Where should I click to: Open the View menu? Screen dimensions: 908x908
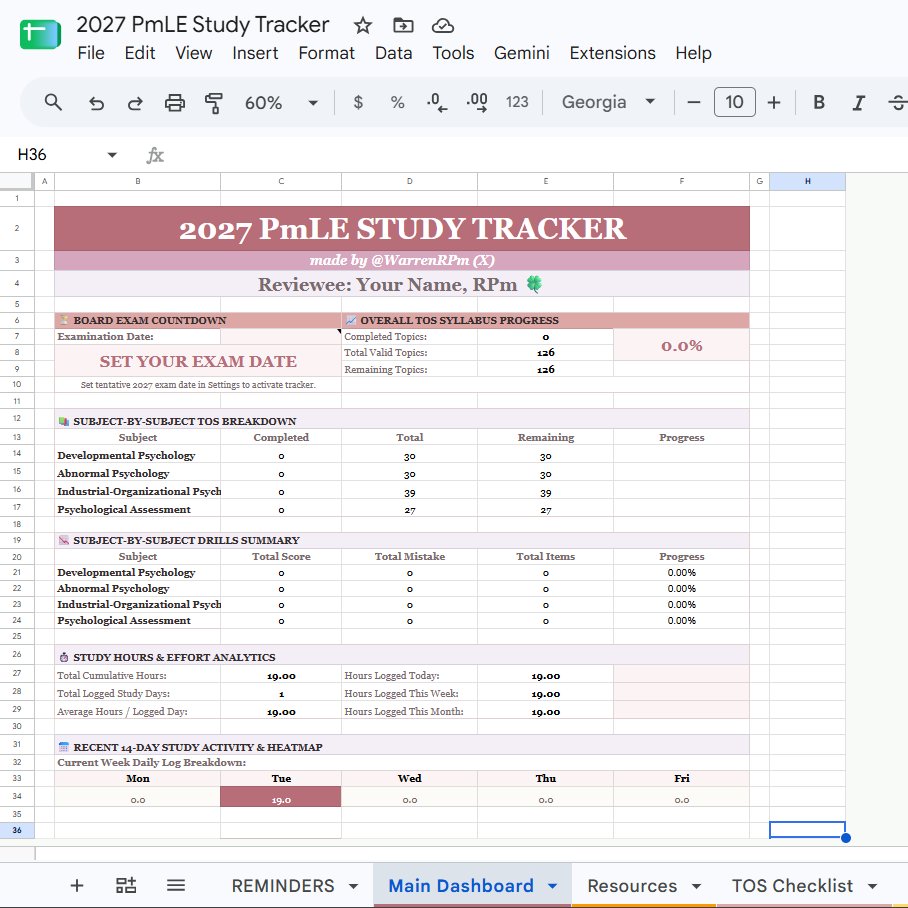click(x=193, y=53)
